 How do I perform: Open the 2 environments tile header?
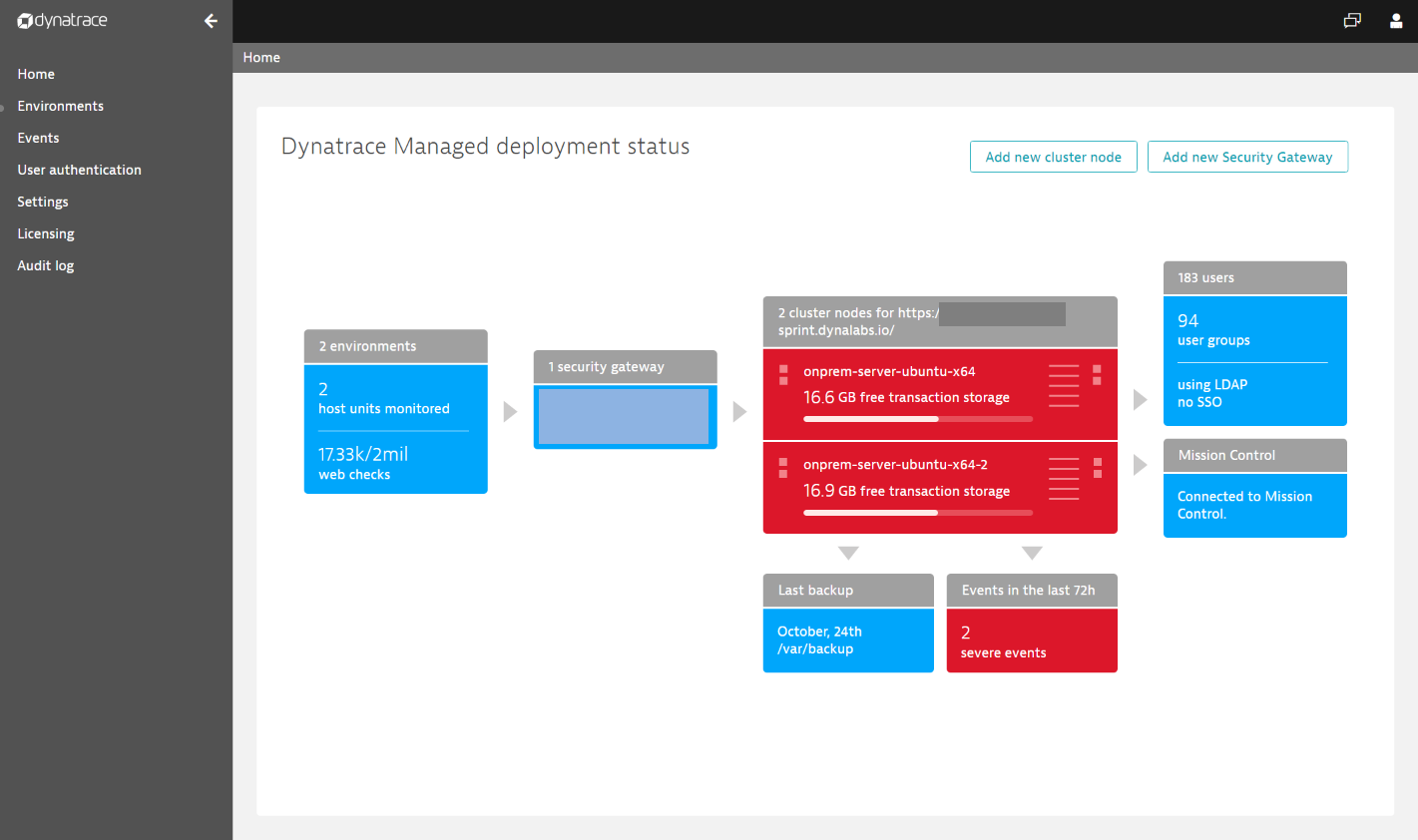(x=396, y=346)
